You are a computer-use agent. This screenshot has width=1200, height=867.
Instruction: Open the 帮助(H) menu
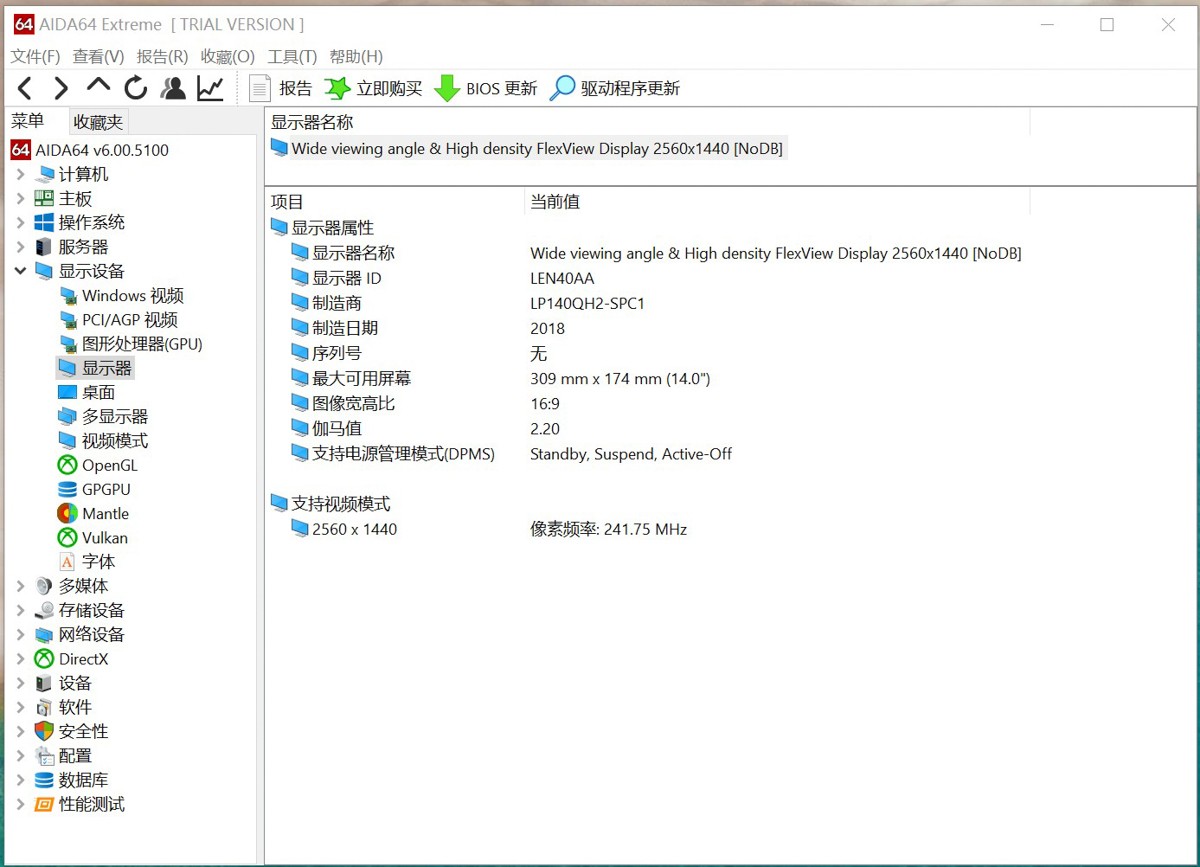[356, 57]
